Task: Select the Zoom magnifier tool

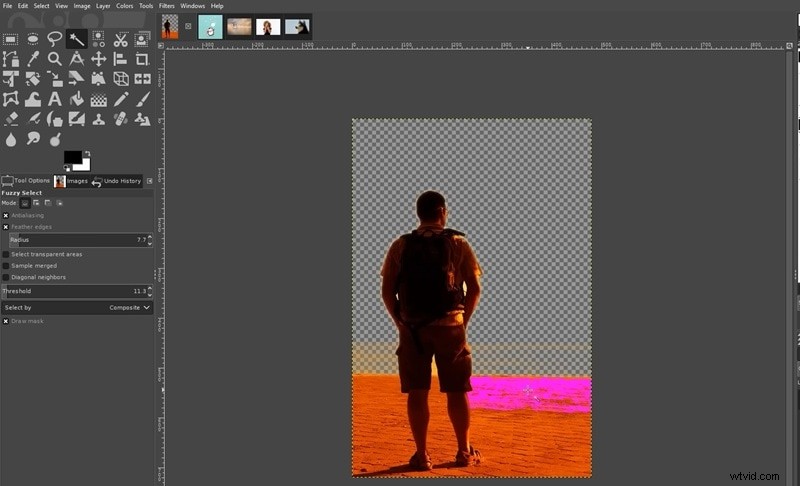Action: click(x=55, y=59)
